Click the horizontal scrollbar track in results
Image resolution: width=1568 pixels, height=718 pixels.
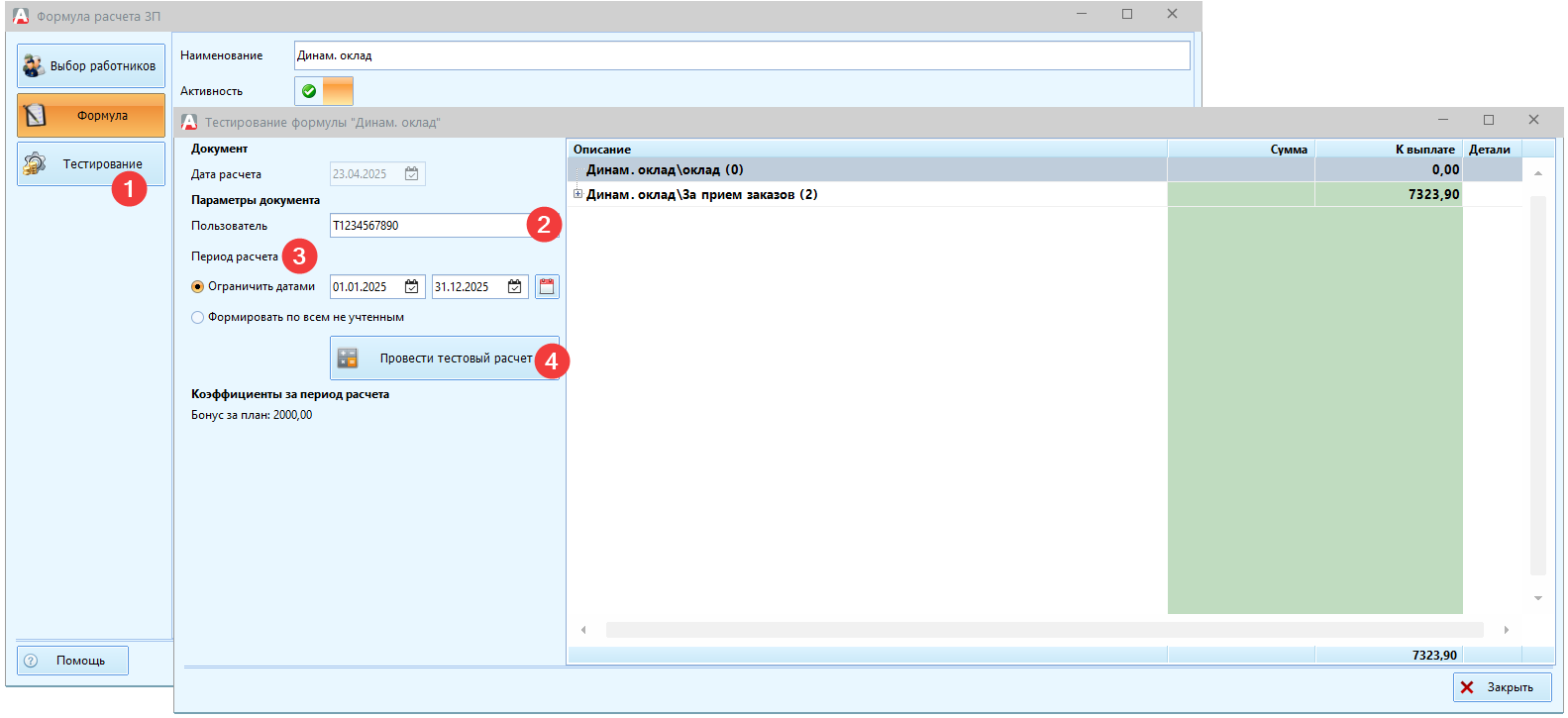tap(1044, 630)
